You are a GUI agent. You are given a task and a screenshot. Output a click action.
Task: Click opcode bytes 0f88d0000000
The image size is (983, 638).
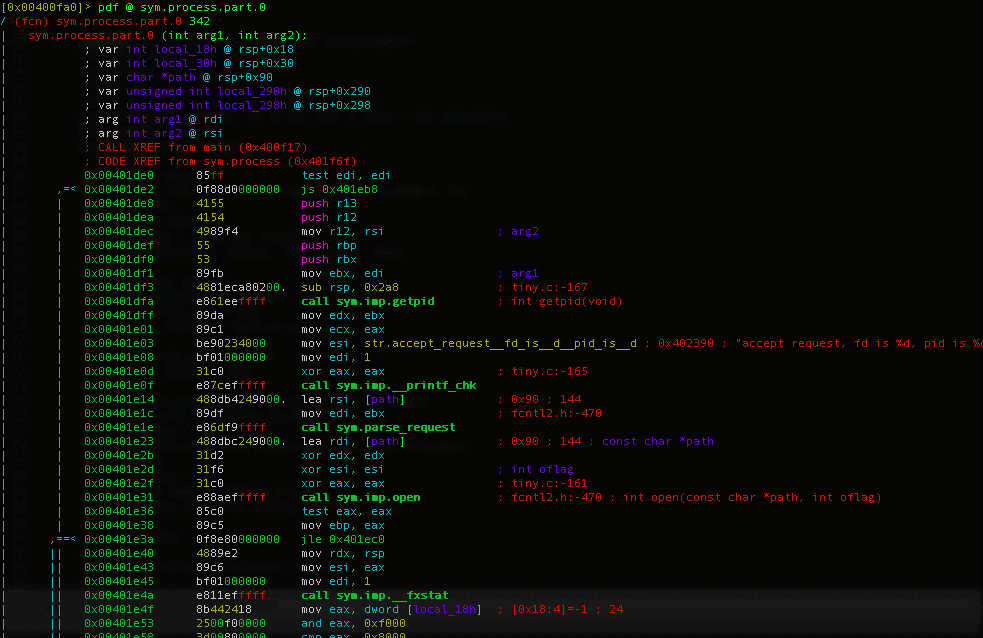coord(238,189)
